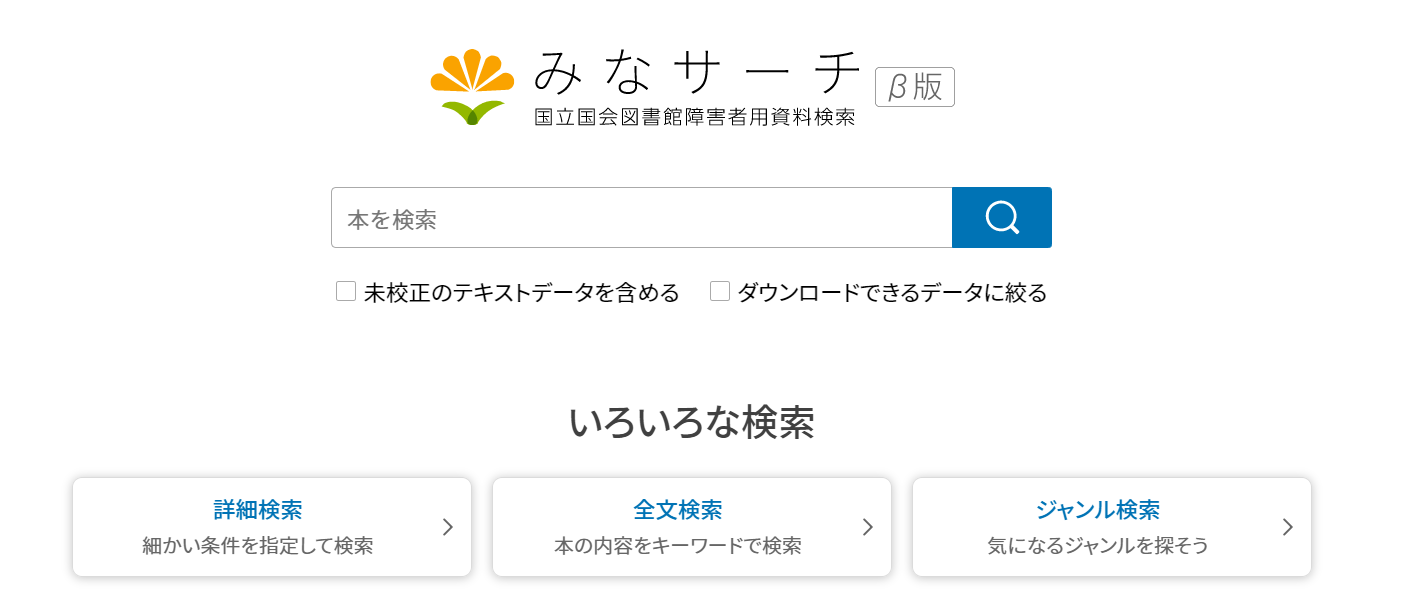The height and width of the screenshot is (615, 1404).
Task: Click the 詳細検索 card for advanced search
Action: click(x=271, y=527)
